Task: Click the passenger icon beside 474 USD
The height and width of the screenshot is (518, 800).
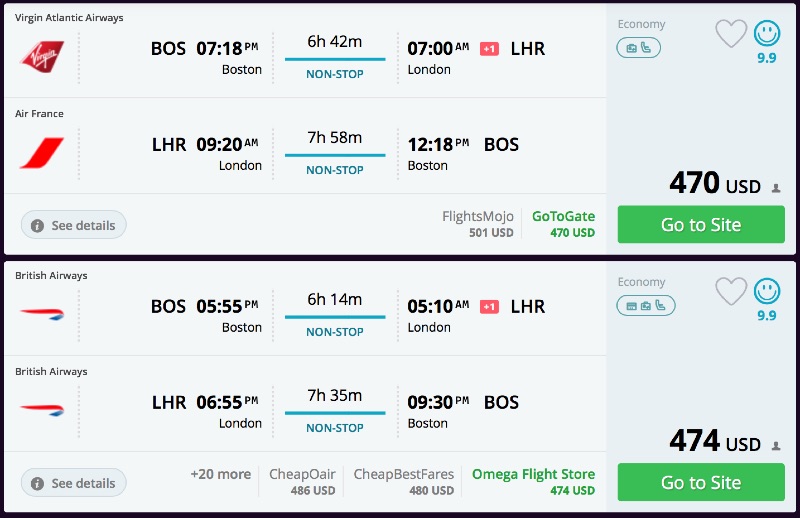Action: point(775,445)
